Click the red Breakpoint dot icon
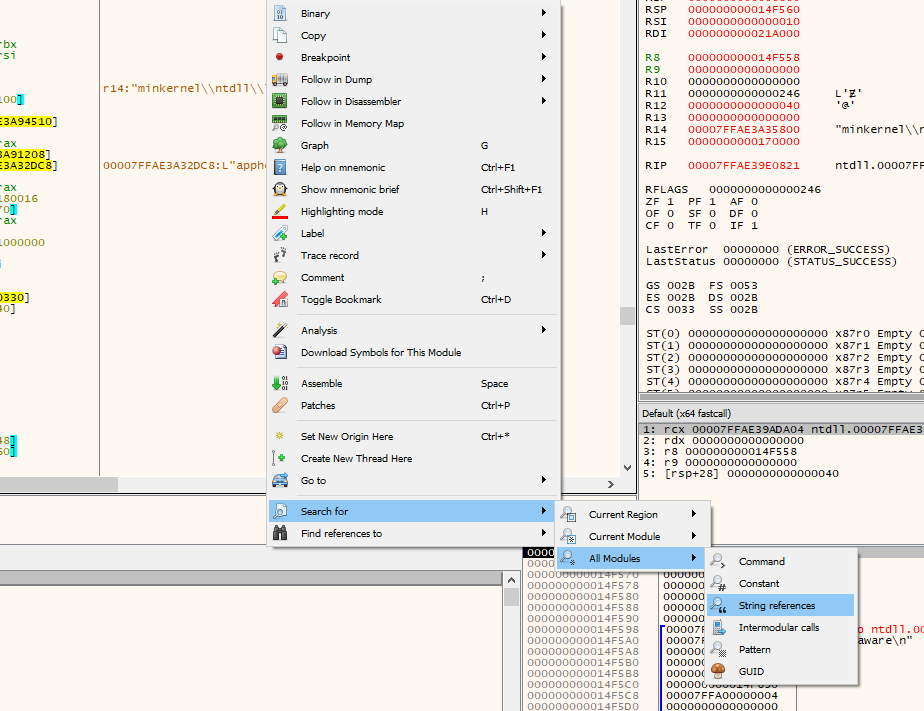 click(280, 57)
